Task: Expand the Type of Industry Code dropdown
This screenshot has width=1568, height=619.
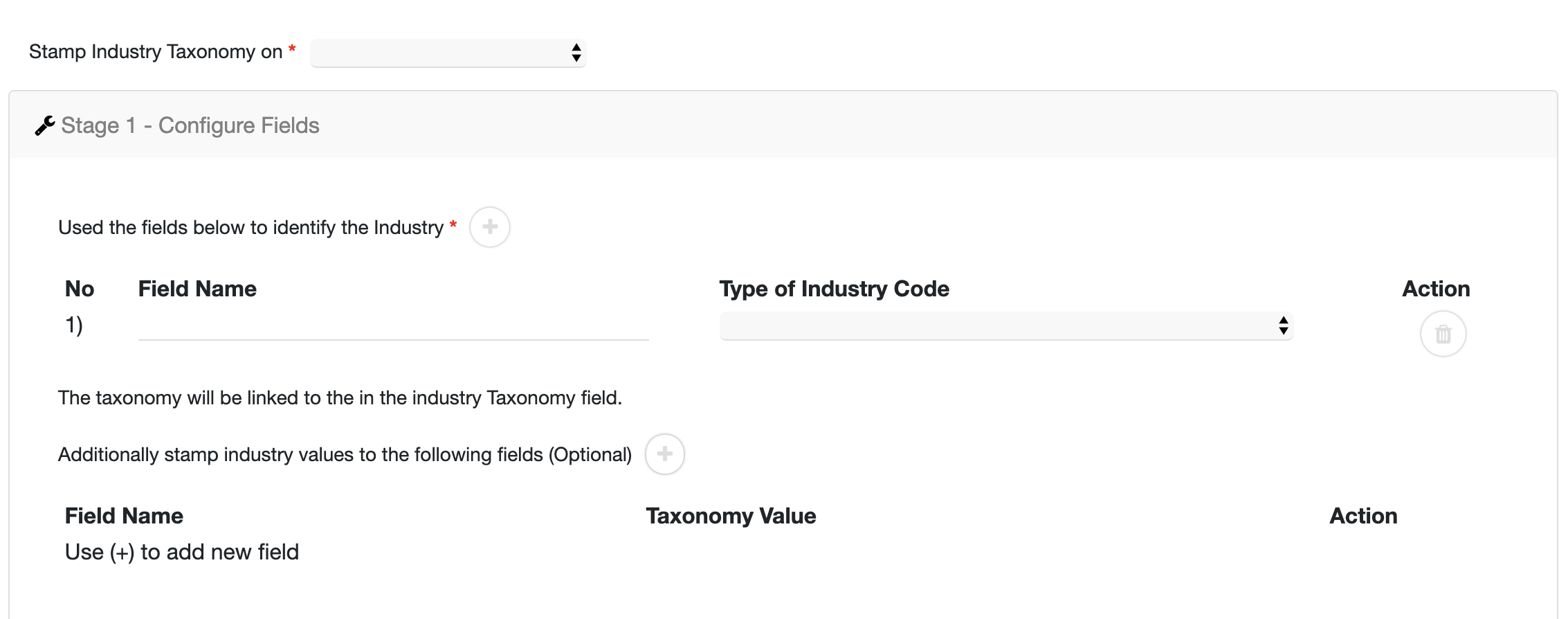Action: coord(1005,325)
